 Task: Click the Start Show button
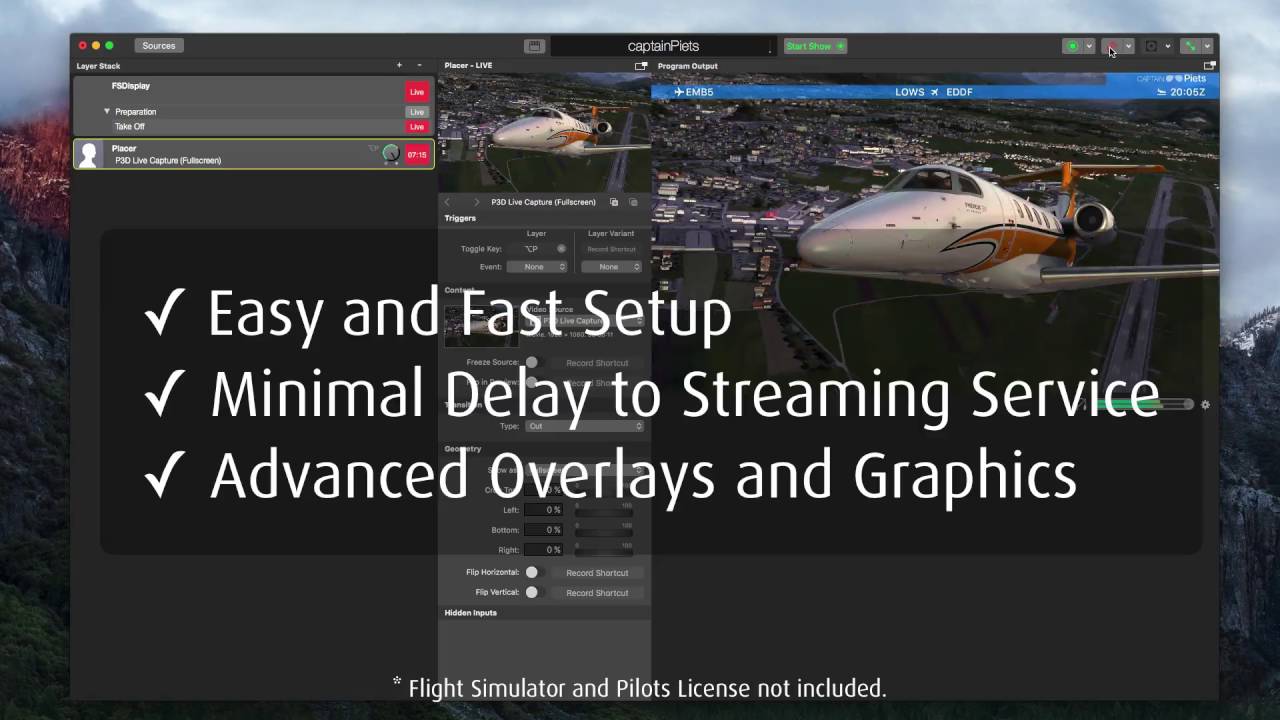click(x=815, y=46)
